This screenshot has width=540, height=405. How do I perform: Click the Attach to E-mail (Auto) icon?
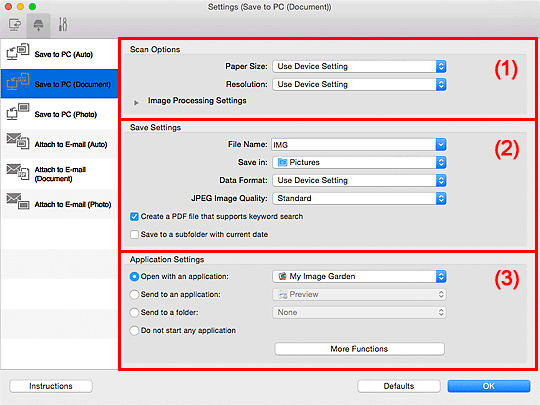(18, 142)
